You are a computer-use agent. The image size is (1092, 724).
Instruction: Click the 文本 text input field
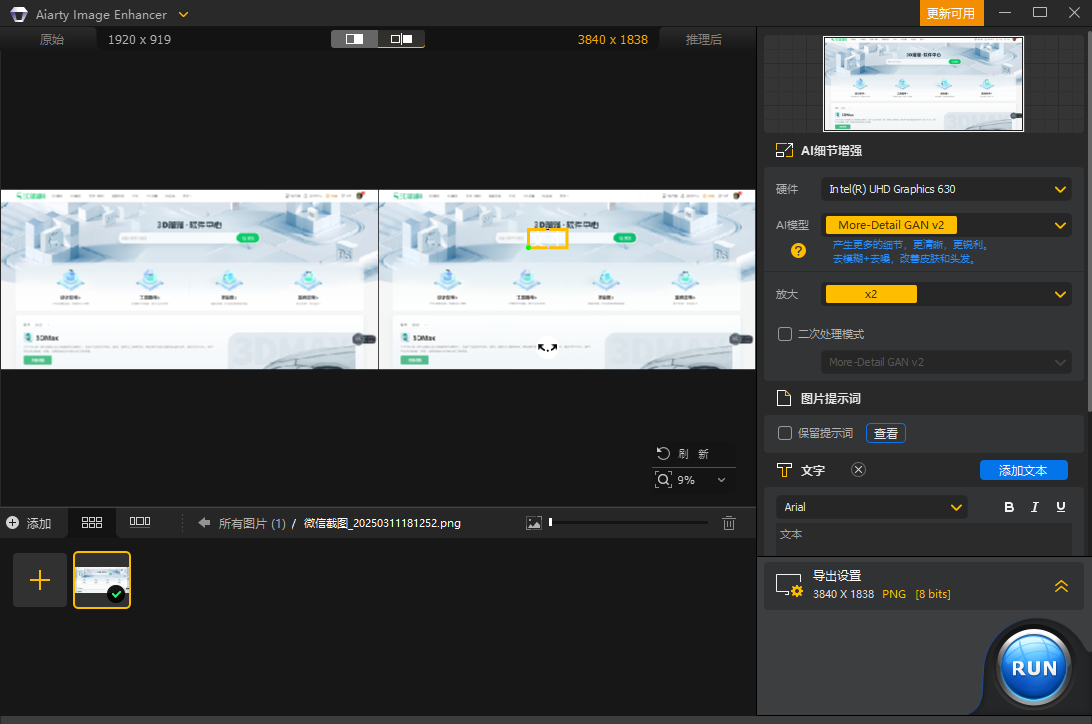pos(923,538)
